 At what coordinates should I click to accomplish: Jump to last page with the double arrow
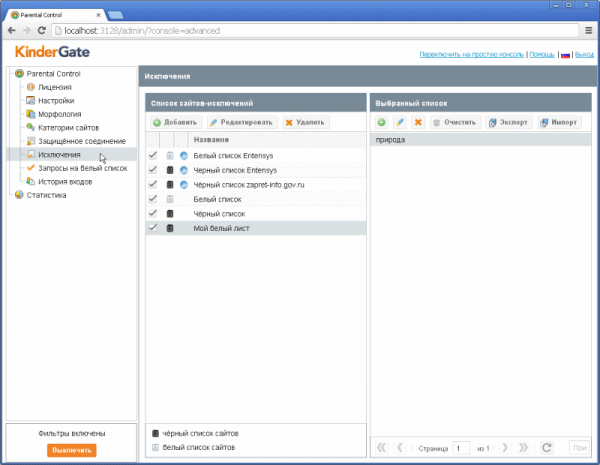point(524,448)
